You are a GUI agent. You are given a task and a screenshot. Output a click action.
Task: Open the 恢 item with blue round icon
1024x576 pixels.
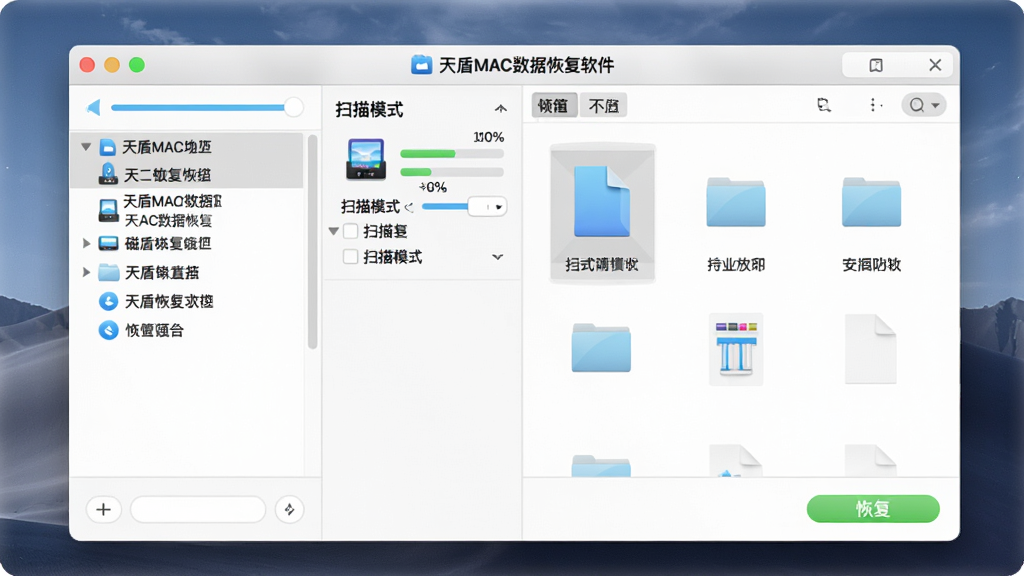pos(141,330)
